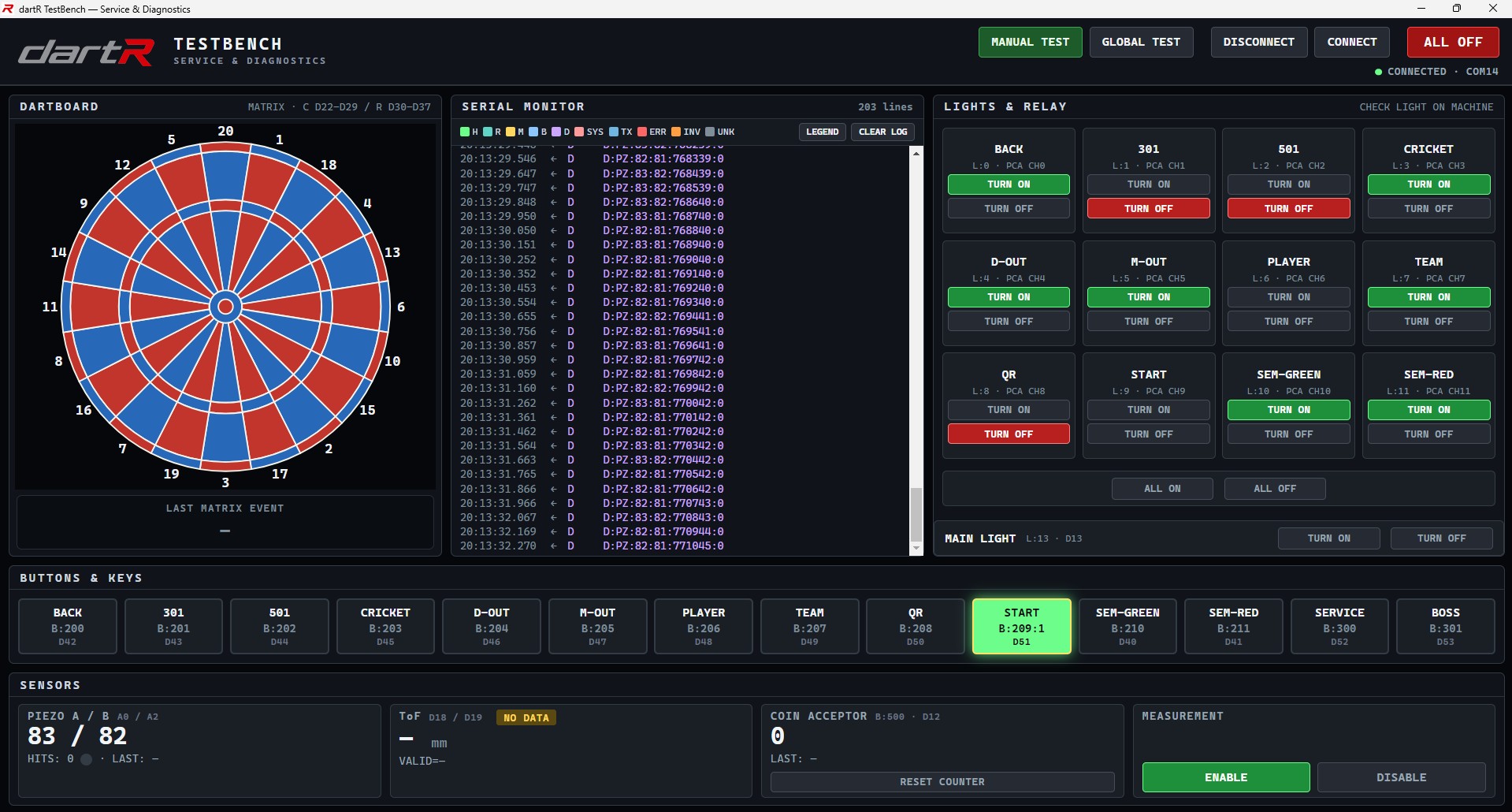Turn off the PLAYER light
1512x812 pixels.
click(1289, 322)
